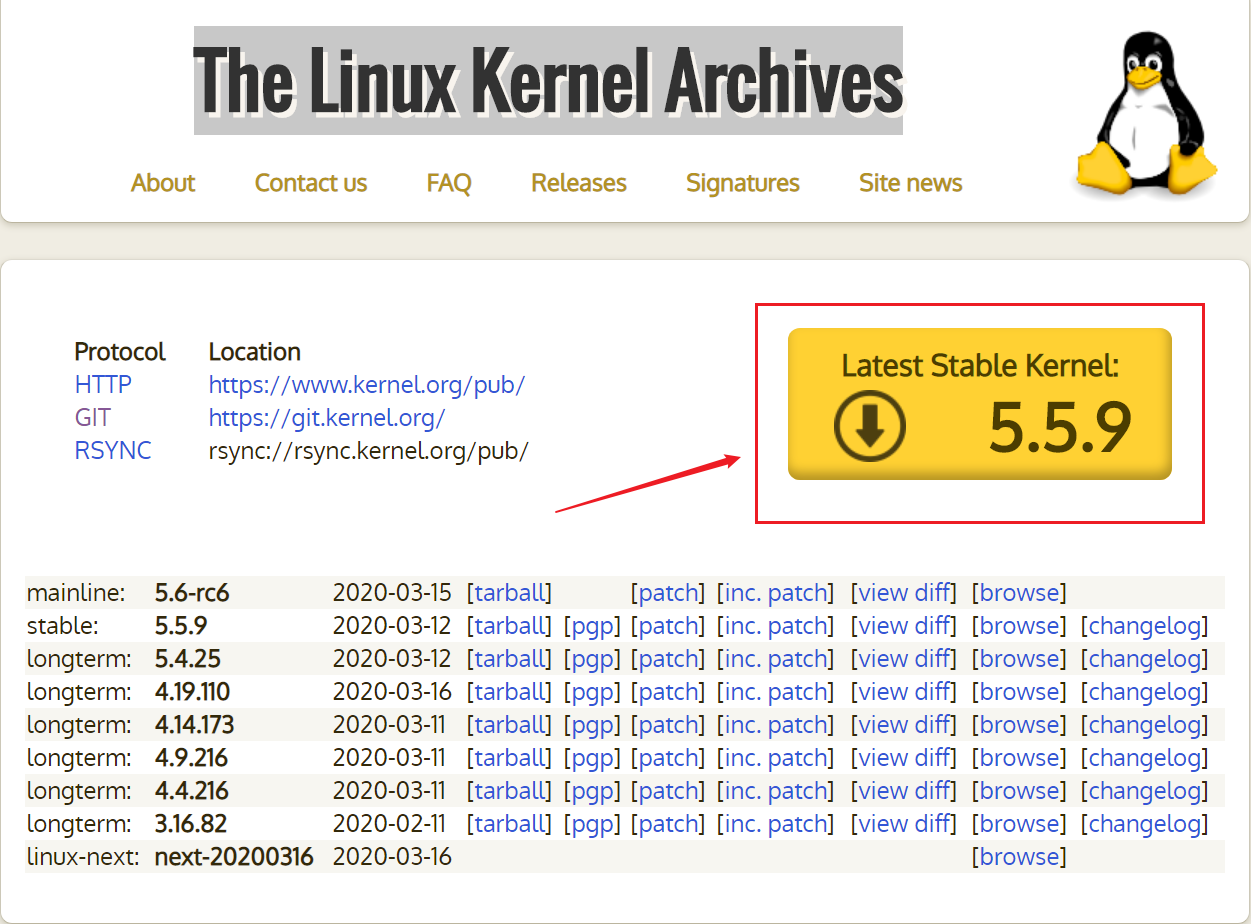Select the 5.6-rc6 version text

[192, 593]
